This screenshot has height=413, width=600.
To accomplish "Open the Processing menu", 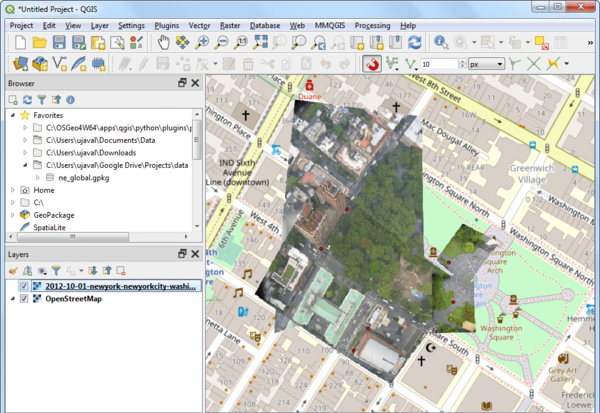I will click(x=372, y=26).
